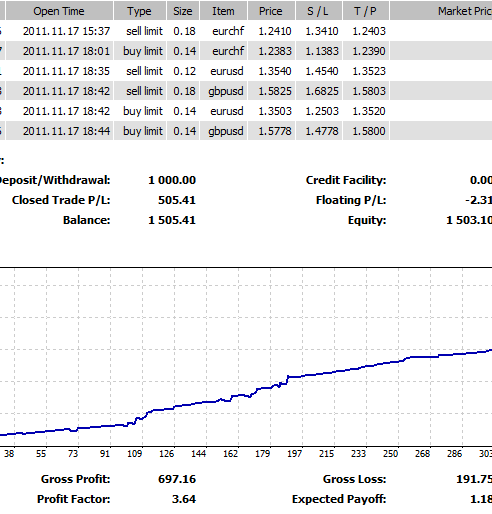Click price value 1.5825

pos(275,91)
